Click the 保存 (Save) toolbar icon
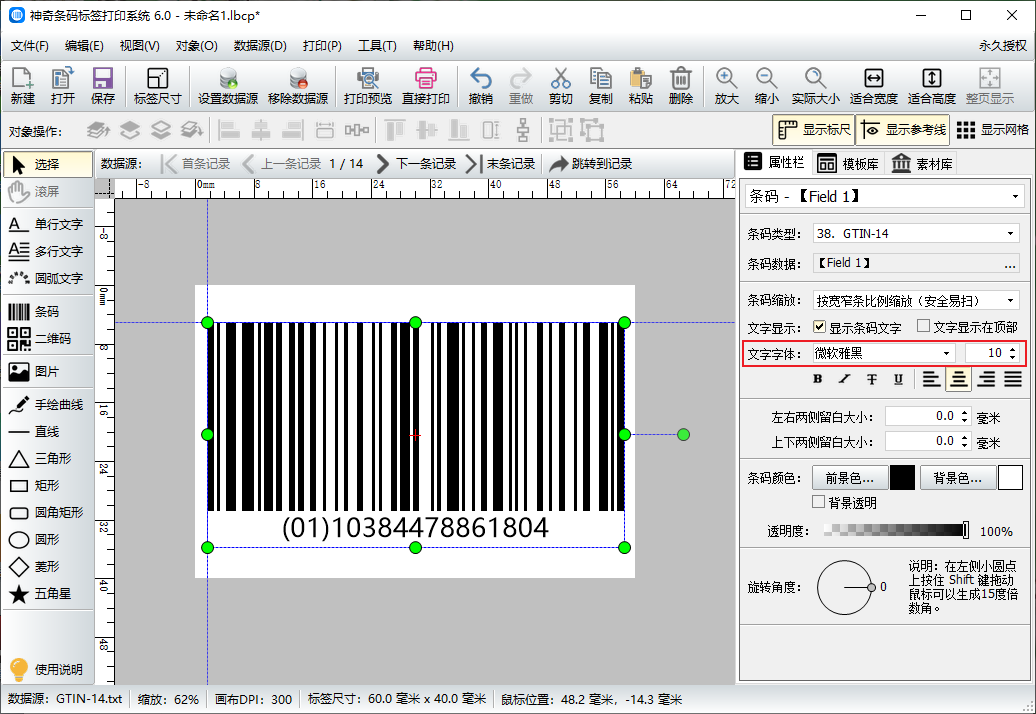The width and height of the screenshot is (1036, 714). [102, 85]
